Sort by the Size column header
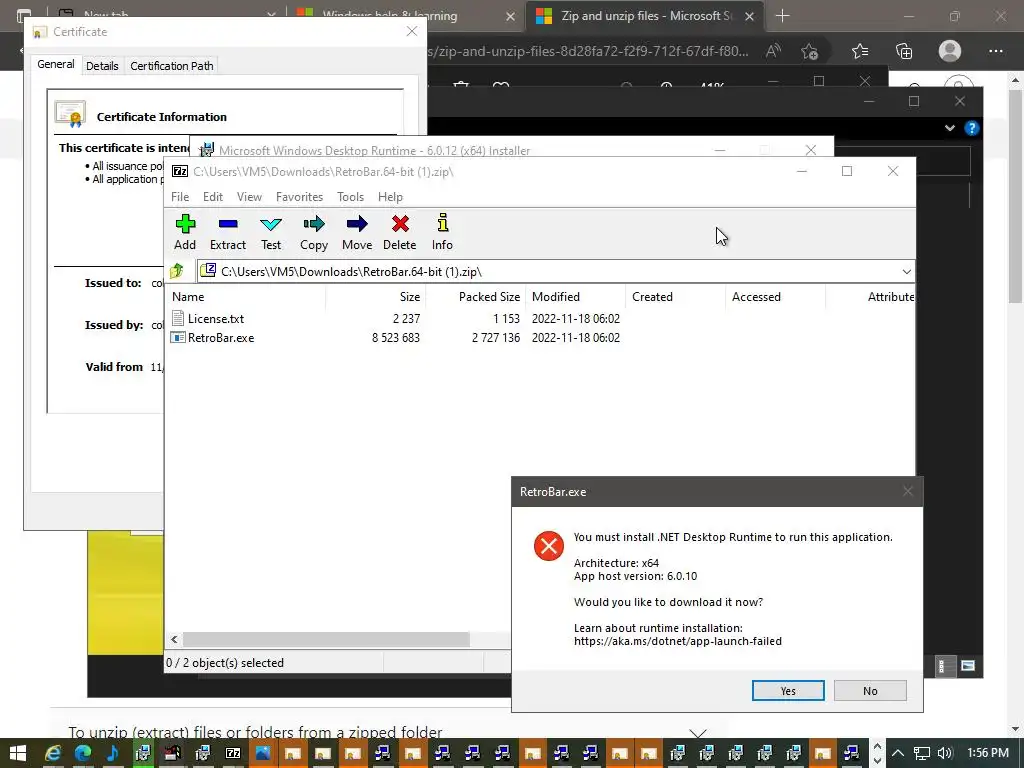The height and width of the screenshot is (768, 1024). [x=376, y=296]
